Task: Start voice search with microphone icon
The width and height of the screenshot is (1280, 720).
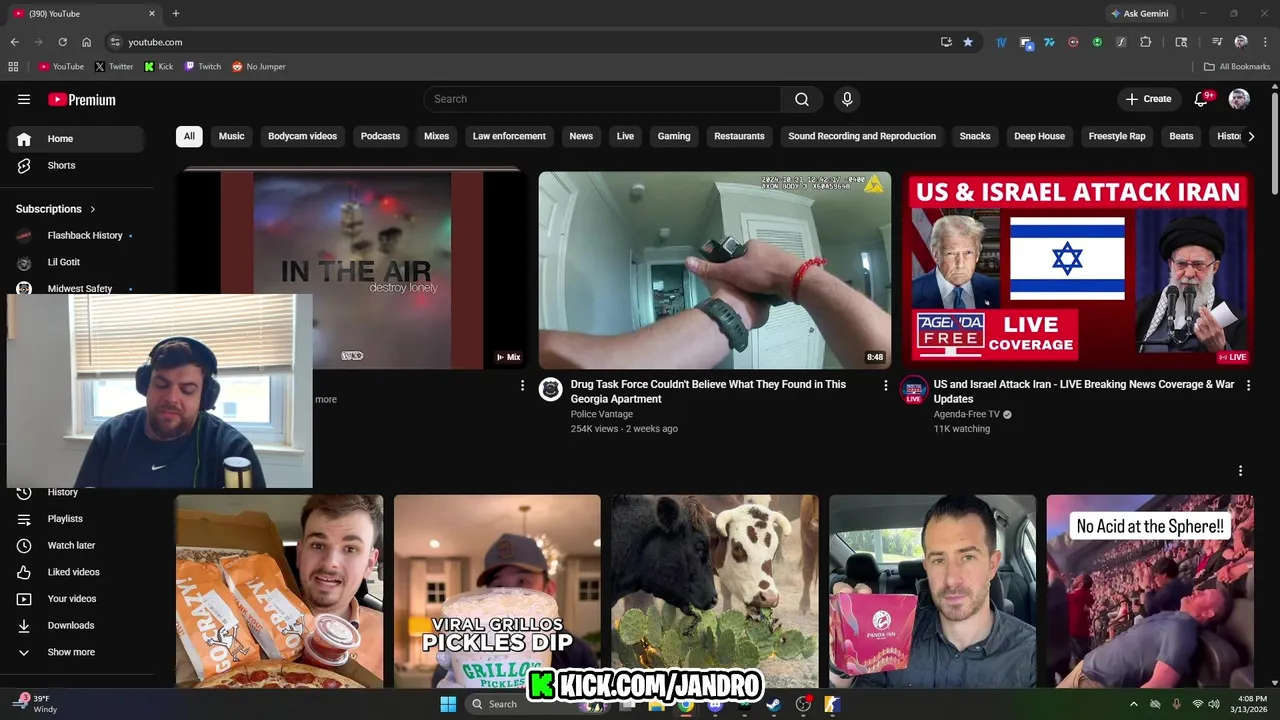Action: (x=847, y=99)
